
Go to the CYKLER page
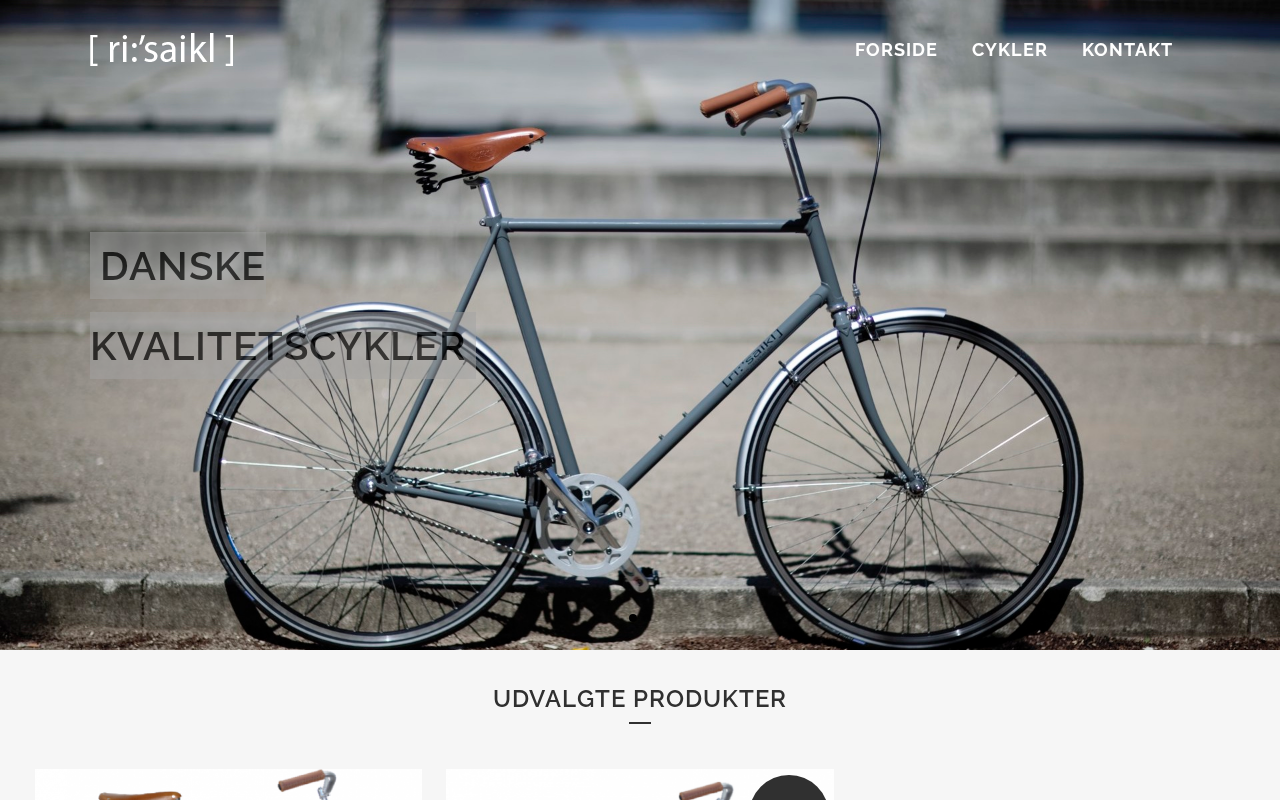tap(1010, 50)
